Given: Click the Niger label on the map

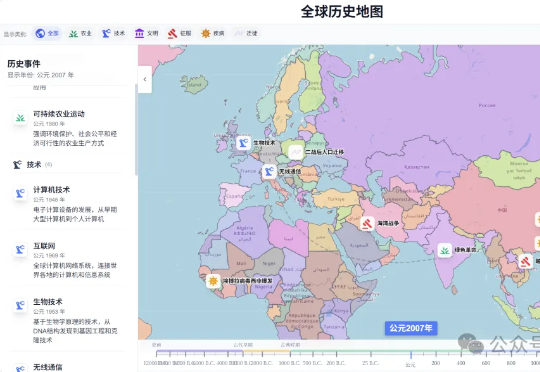Looking at the screenshot, I should click(x=269, y=264).
